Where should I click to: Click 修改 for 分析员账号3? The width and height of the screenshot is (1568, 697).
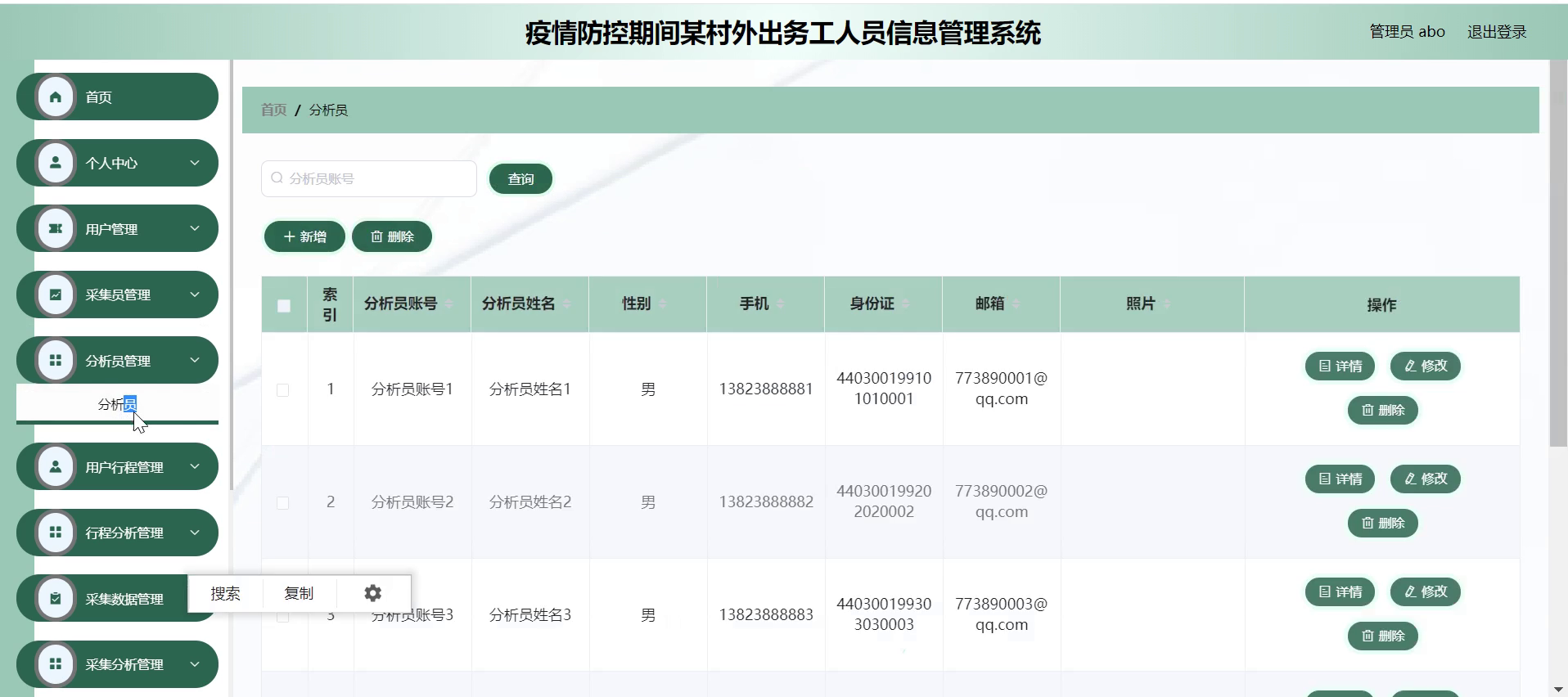(1426, 591)
